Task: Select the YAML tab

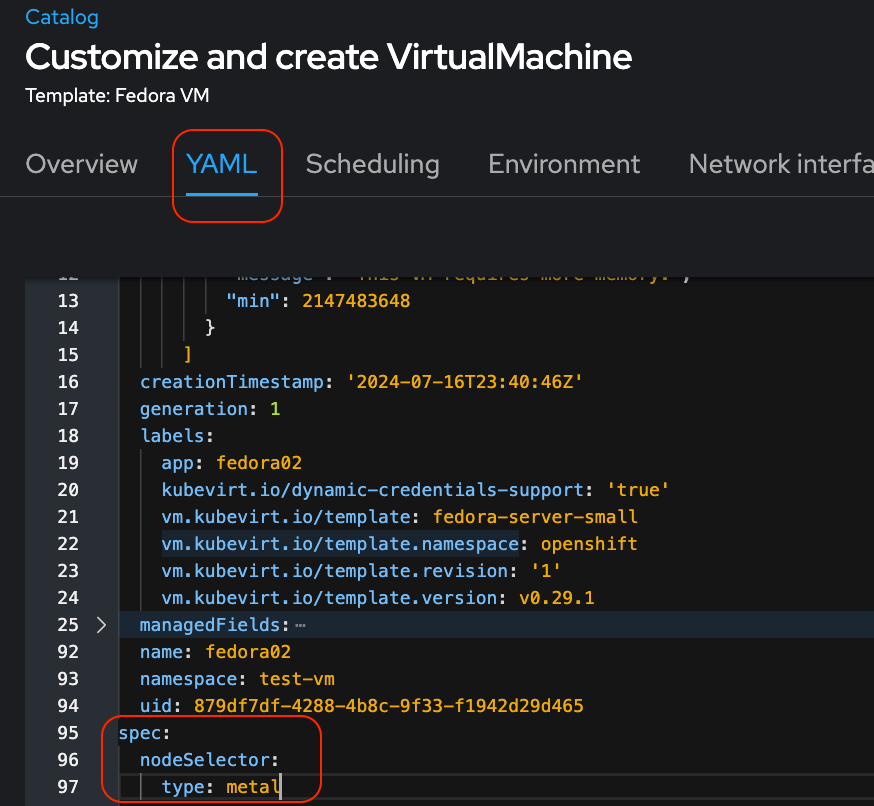Action: pos(222,164)
